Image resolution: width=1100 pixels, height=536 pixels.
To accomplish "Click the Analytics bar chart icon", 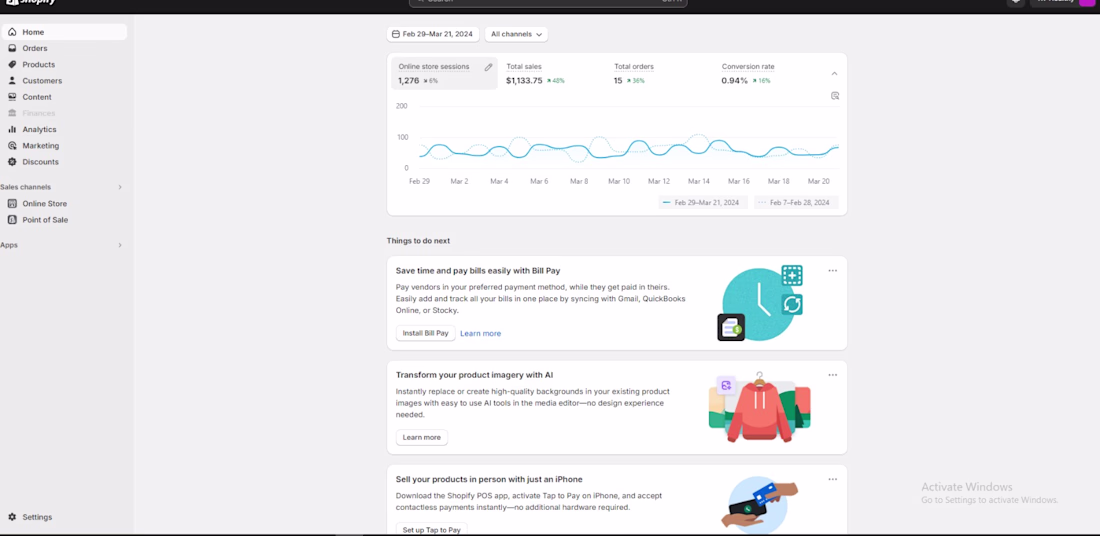I will tap(12, 129).
